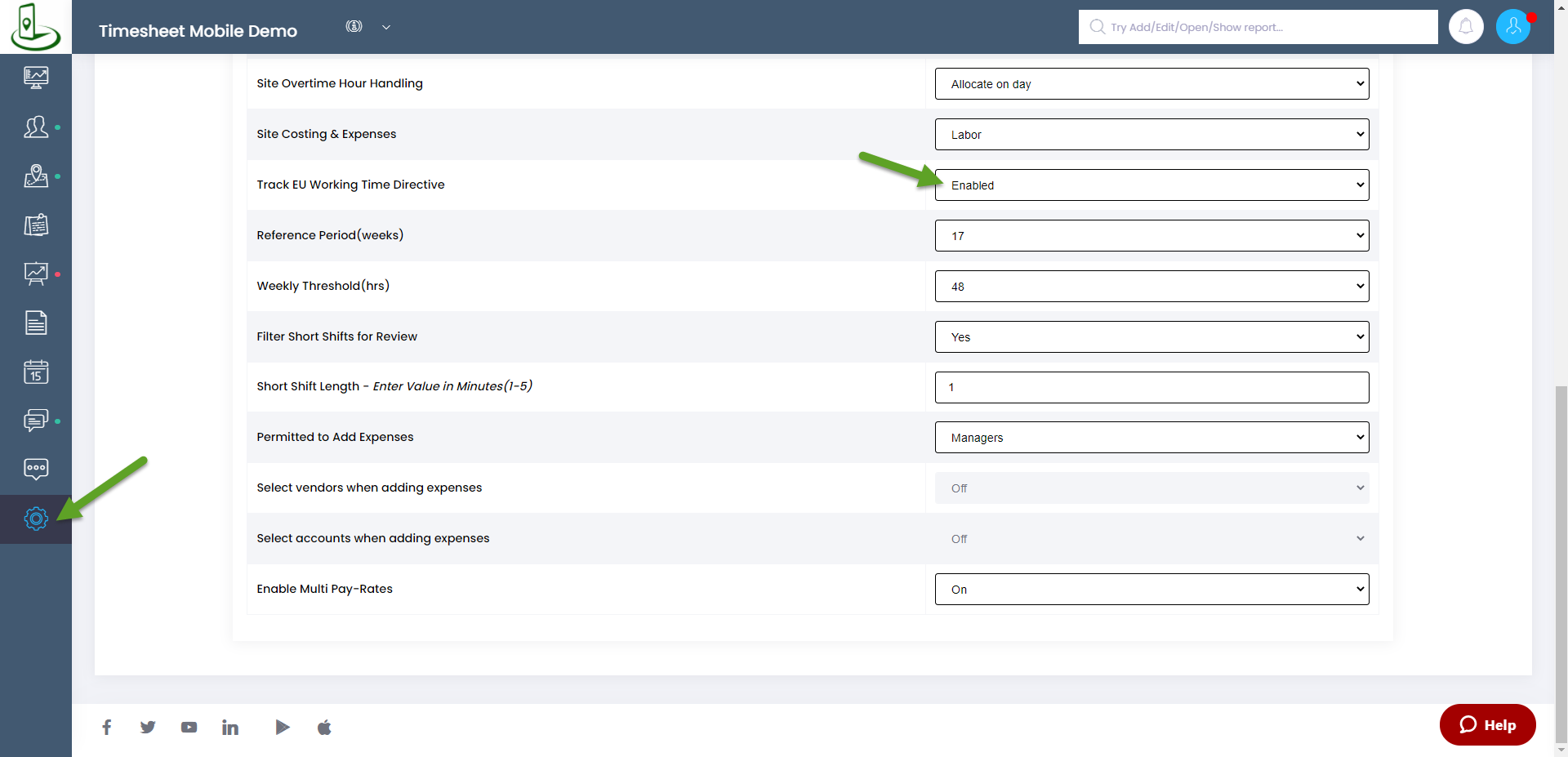Viewport: 1568px width, 757px height.
Task: Toggle the Track EU Working Time Directive dropdown
Action: pos(1151,185)
